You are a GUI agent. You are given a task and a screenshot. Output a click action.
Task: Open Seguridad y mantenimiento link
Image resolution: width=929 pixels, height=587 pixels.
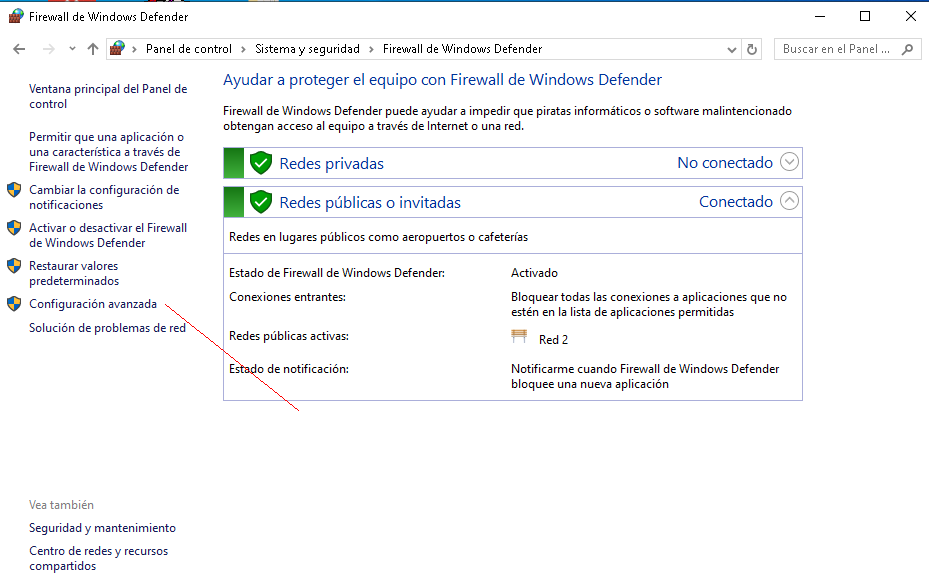point(102,528)
